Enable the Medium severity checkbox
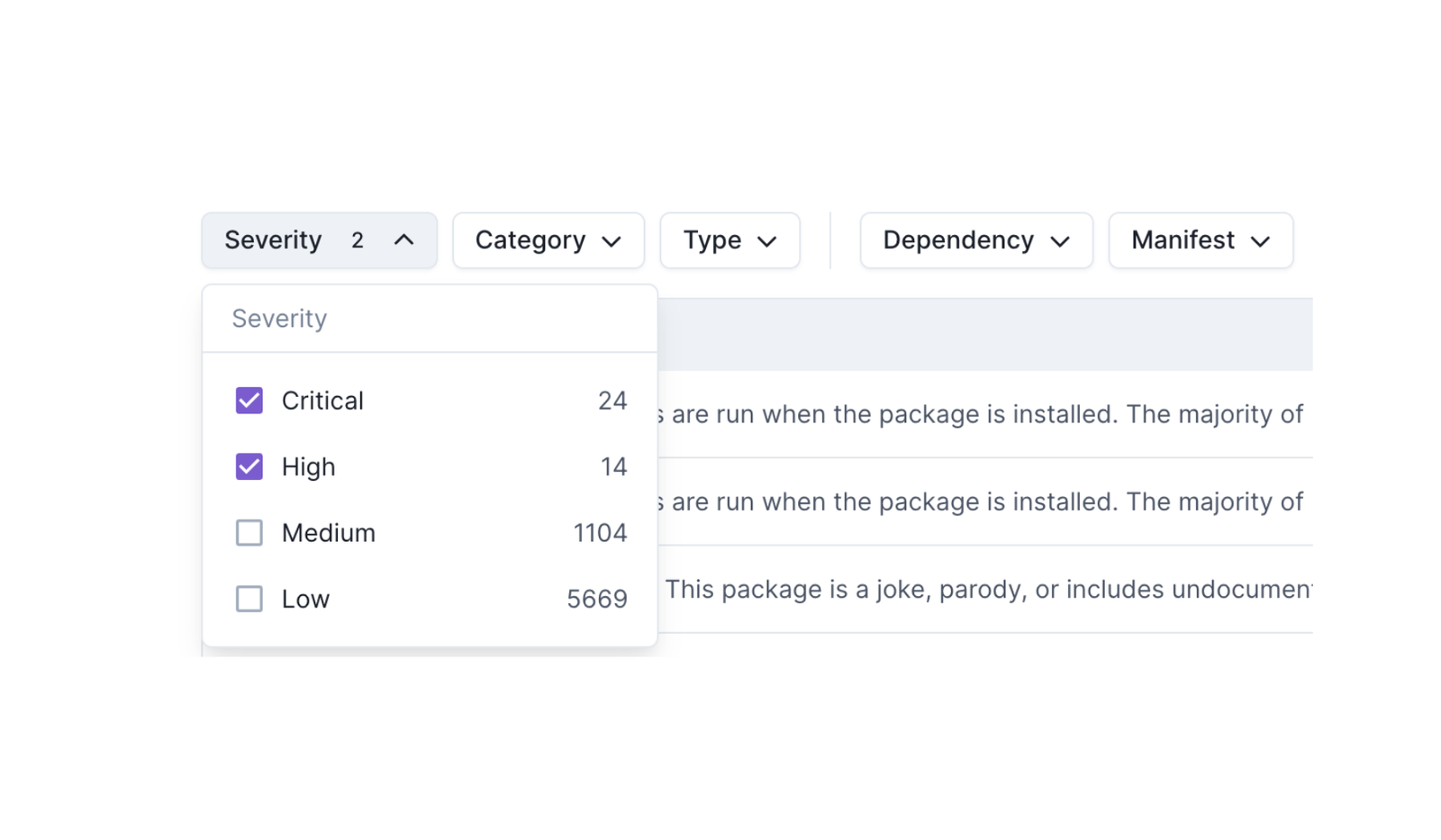This screenshot has height=840, width=1441. point(249,533)
